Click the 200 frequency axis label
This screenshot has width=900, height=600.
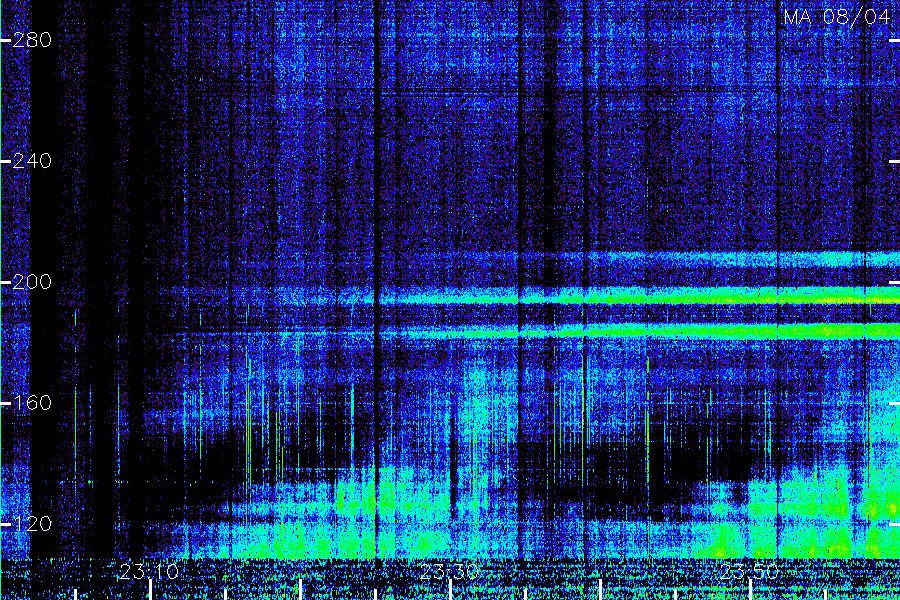click(x=32, y=282)
